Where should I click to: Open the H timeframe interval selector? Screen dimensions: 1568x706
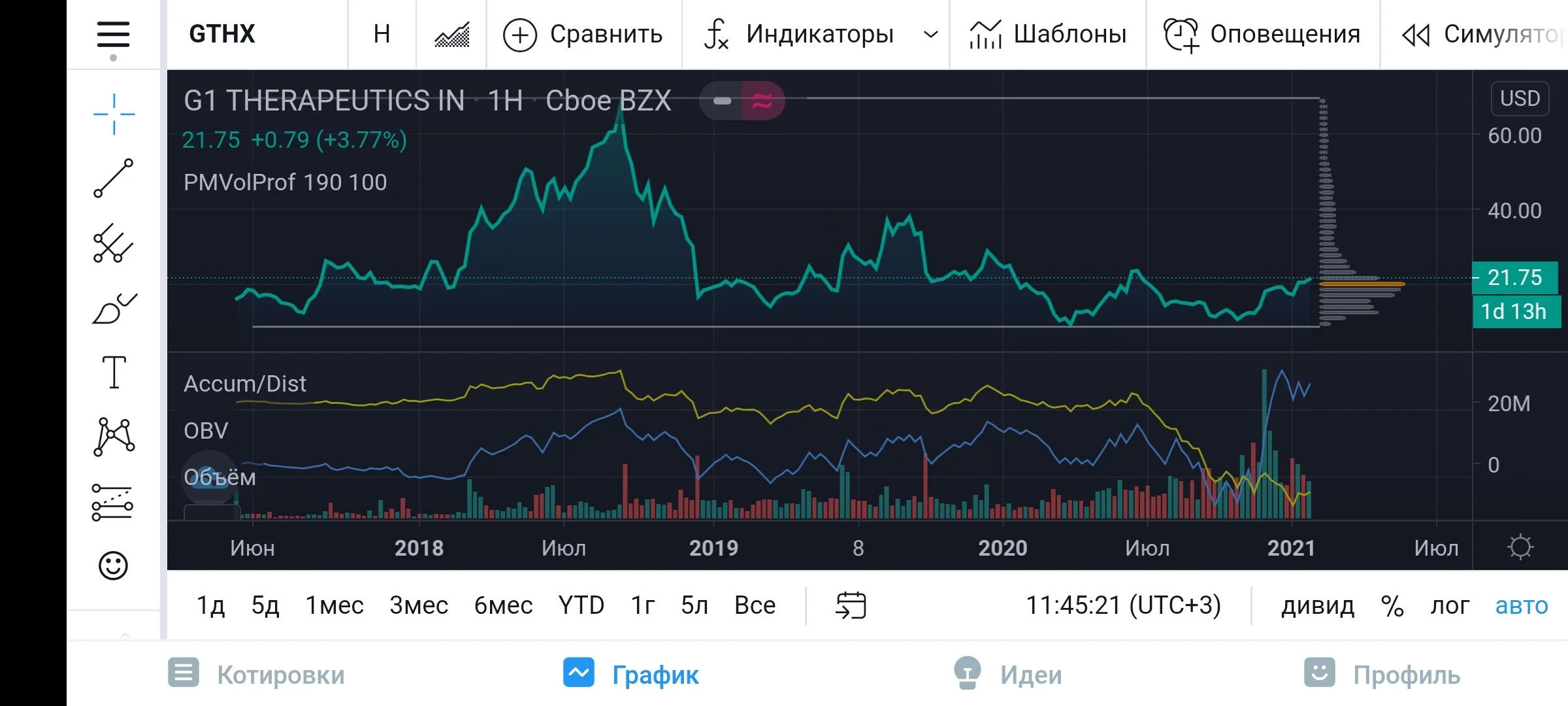(382, 34)
